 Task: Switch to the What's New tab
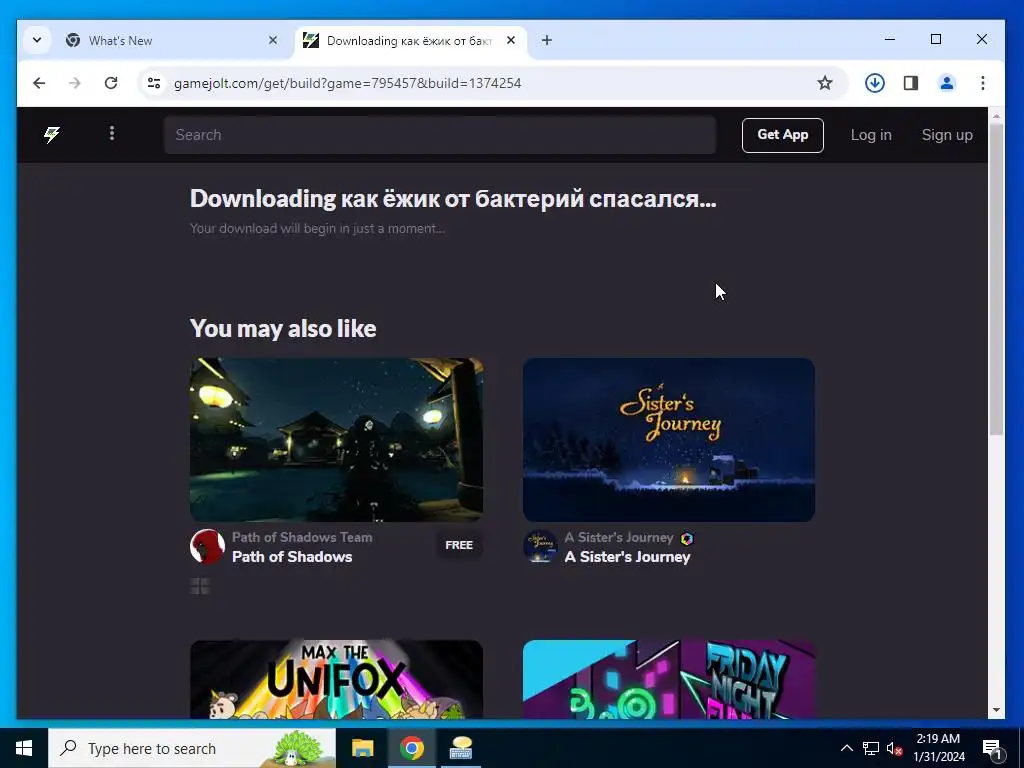coord(170,40)
